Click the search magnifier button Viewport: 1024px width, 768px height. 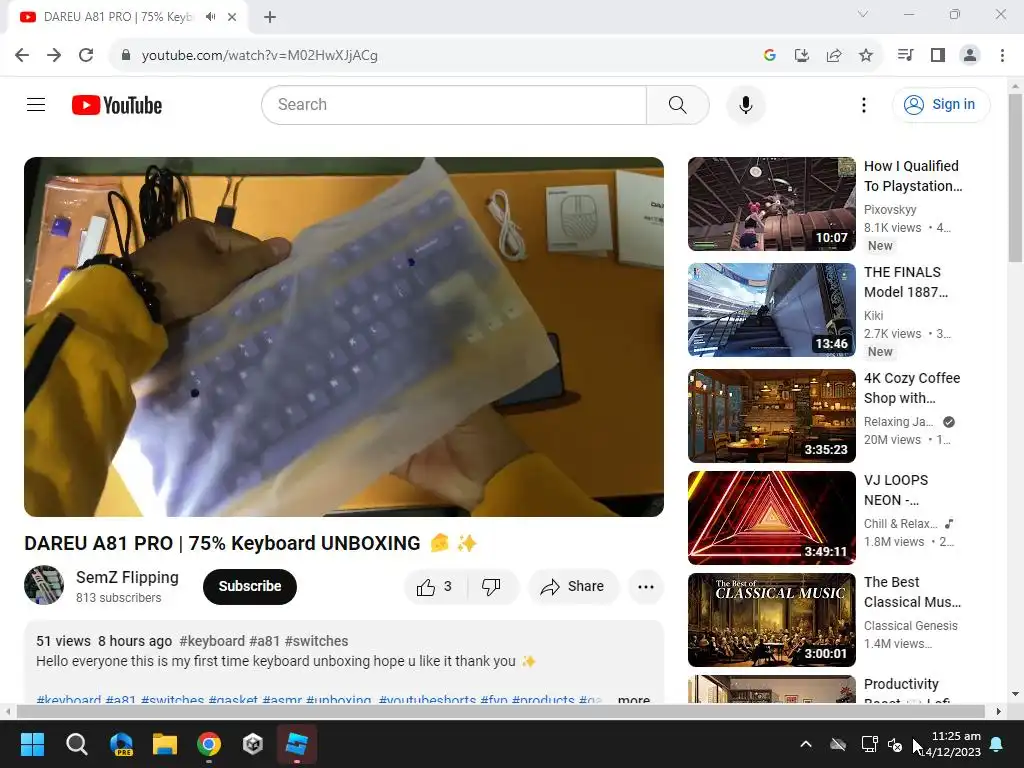(x=677, y=104)
